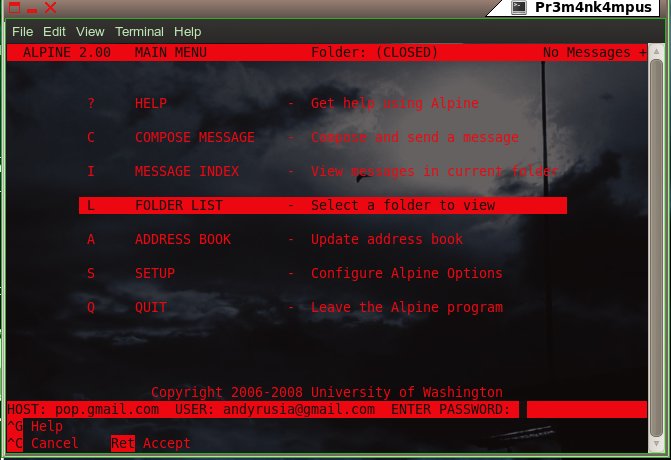671x460 pixels.
Task: Click the ^C Cancel command
Action: click(x=43, y=443)
